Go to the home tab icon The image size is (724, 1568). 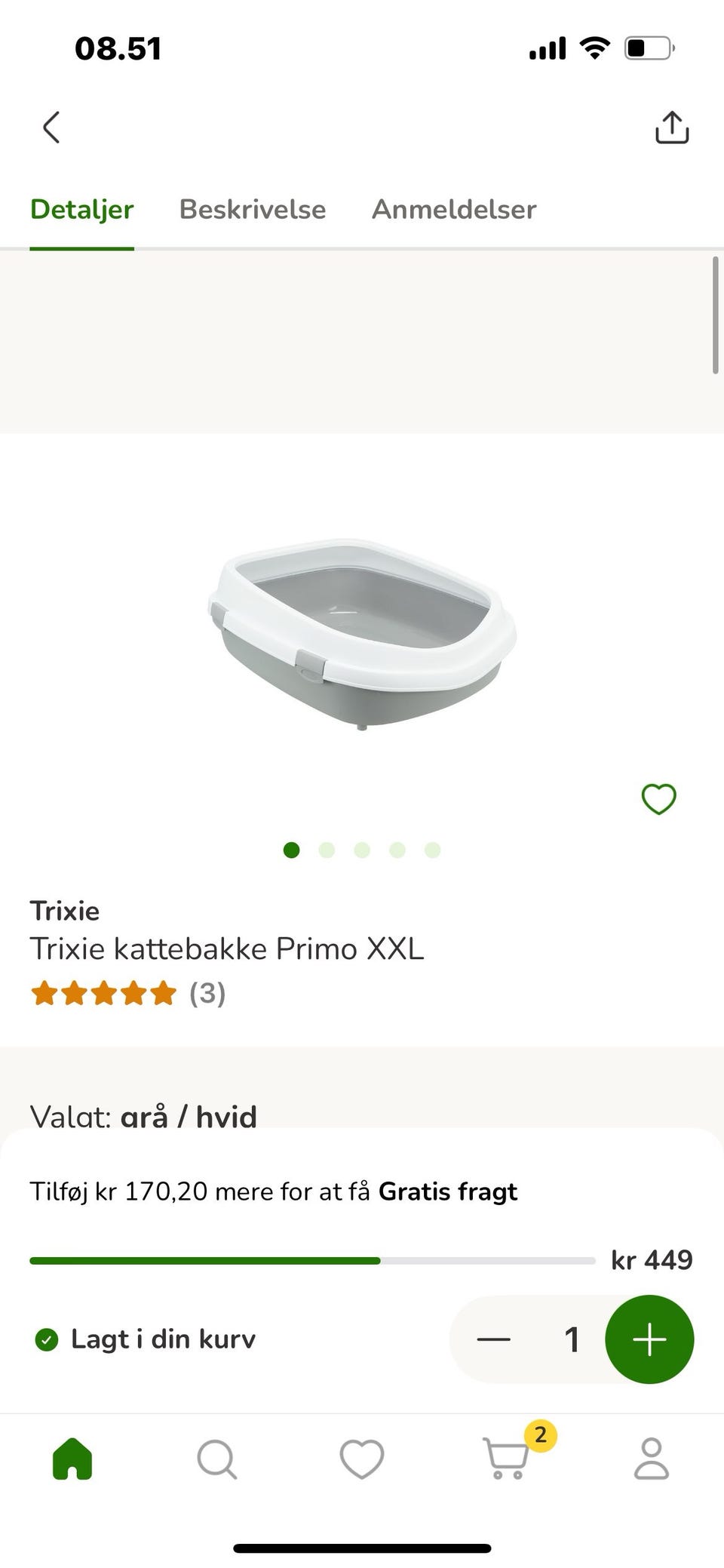pos(72,1459)
